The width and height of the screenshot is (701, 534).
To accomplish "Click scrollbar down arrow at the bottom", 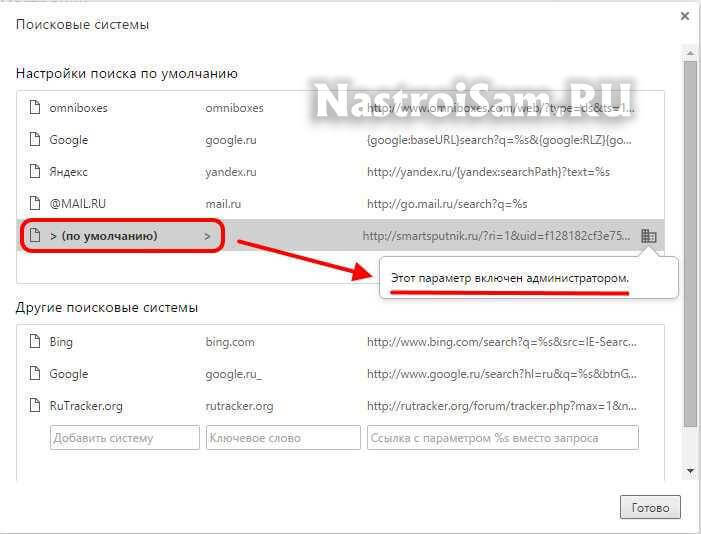I will pos(690,470).
